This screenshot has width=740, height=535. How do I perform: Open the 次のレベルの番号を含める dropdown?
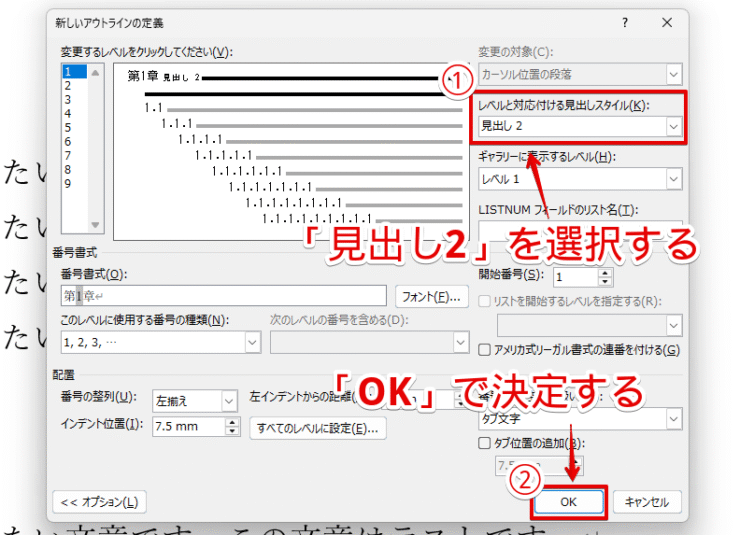click(461, 343)
